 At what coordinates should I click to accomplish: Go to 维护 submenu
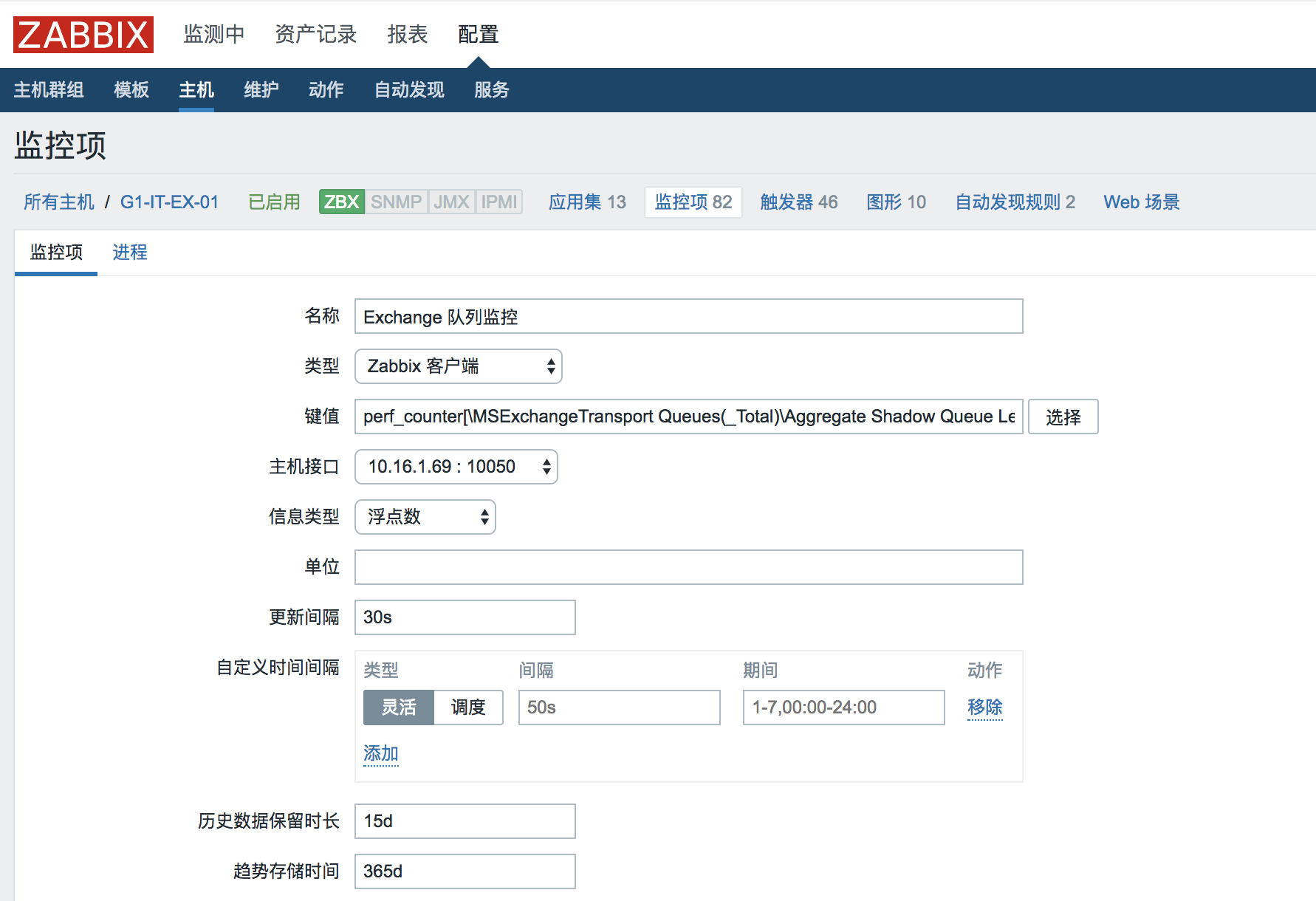pos(261,90)
